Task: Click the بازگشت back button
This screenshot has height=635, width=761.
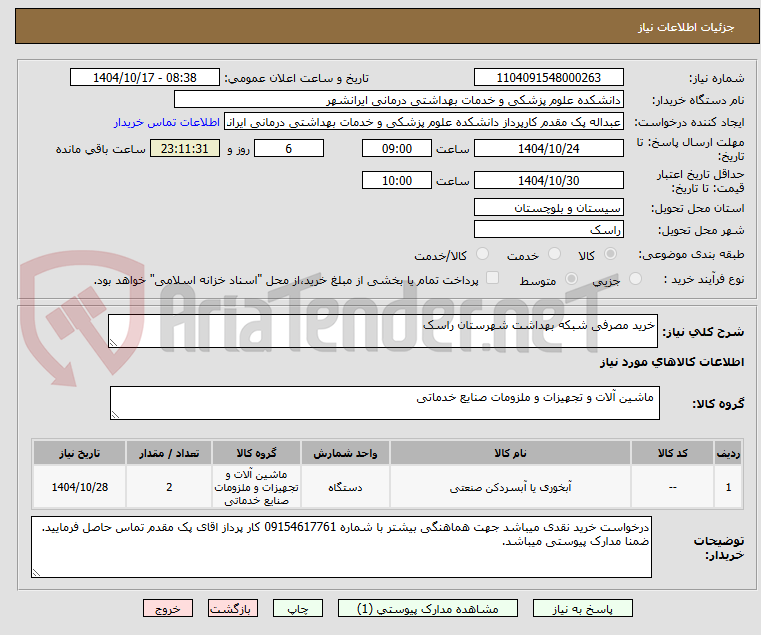Action: tap(233, 608)
